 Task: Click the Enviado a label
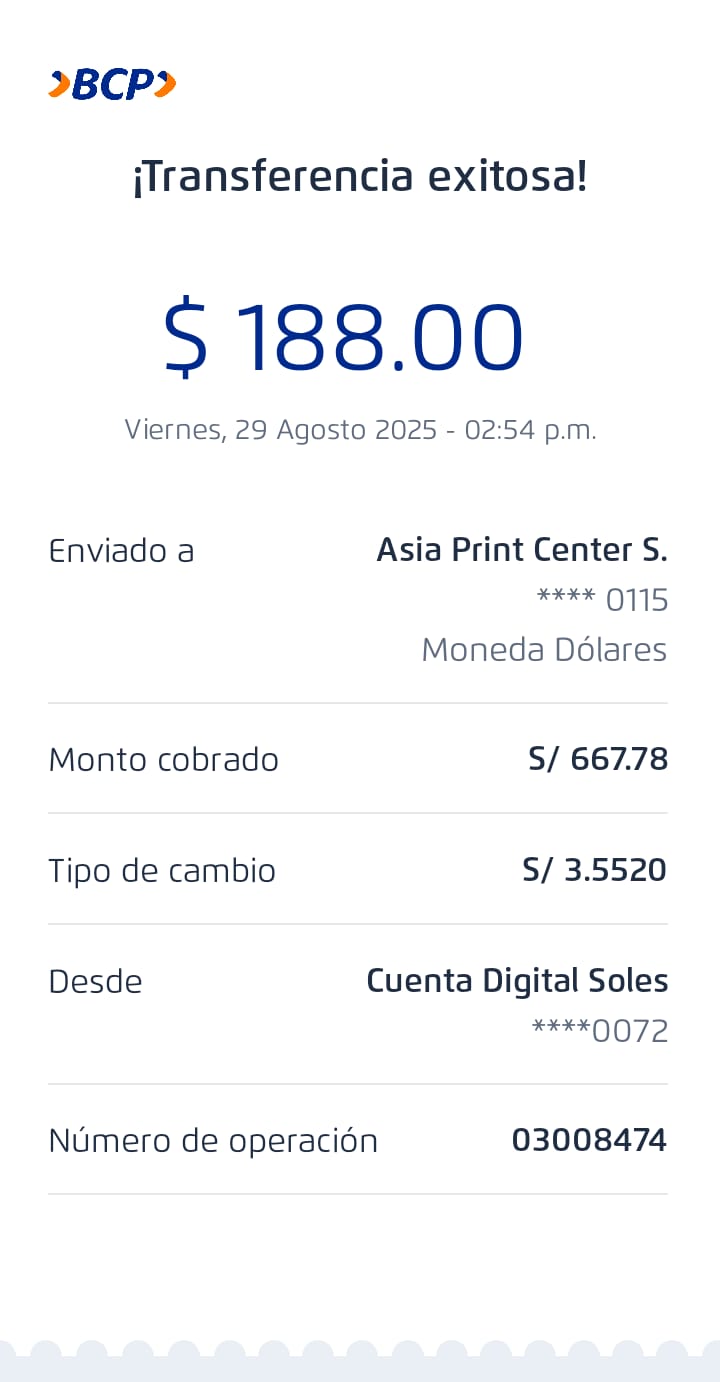click(x=121, y=551)
